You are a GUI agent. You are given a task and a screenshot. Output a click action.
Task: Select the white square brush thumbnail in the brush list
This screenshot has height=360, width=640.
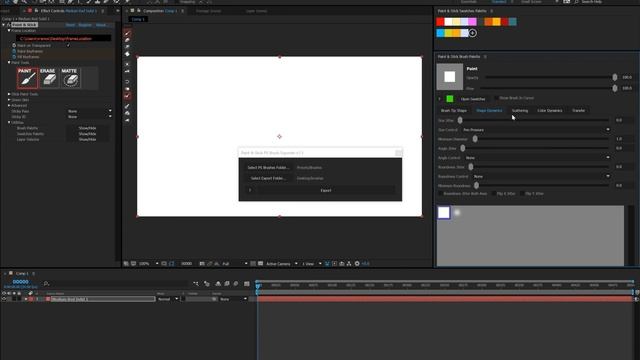[x=444, y=212]
